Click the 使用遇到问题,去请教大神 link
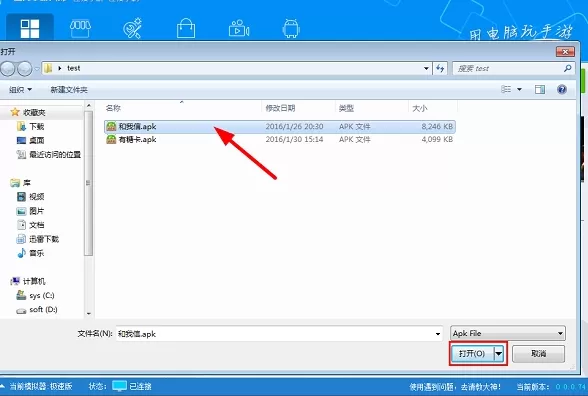Image resolution: width=588 pixels, height=396 pixels. [x=455, y=387]
